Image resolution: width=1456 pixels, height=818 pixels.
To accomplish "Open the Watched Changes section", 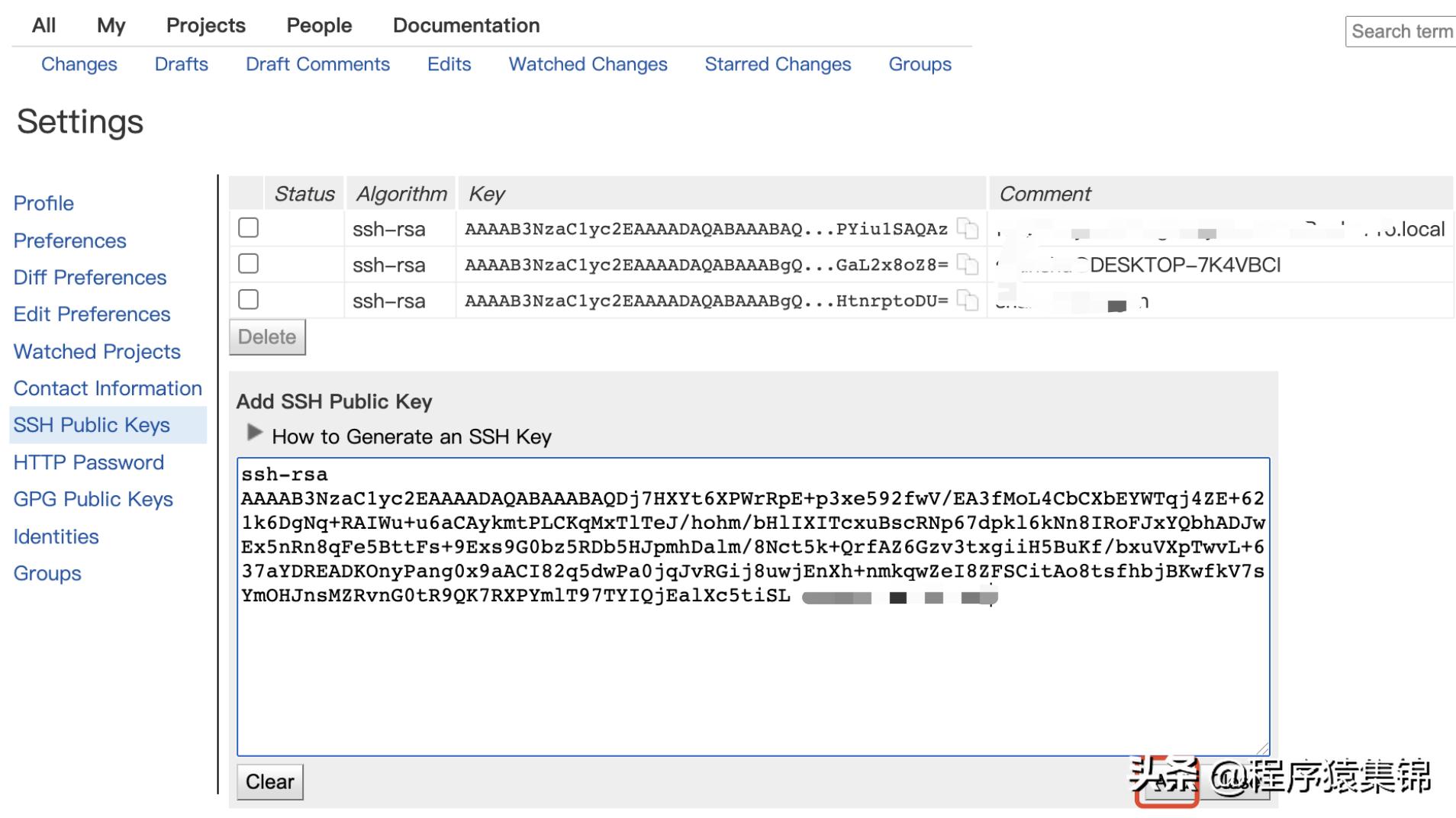I will click(x=587, y=64).
